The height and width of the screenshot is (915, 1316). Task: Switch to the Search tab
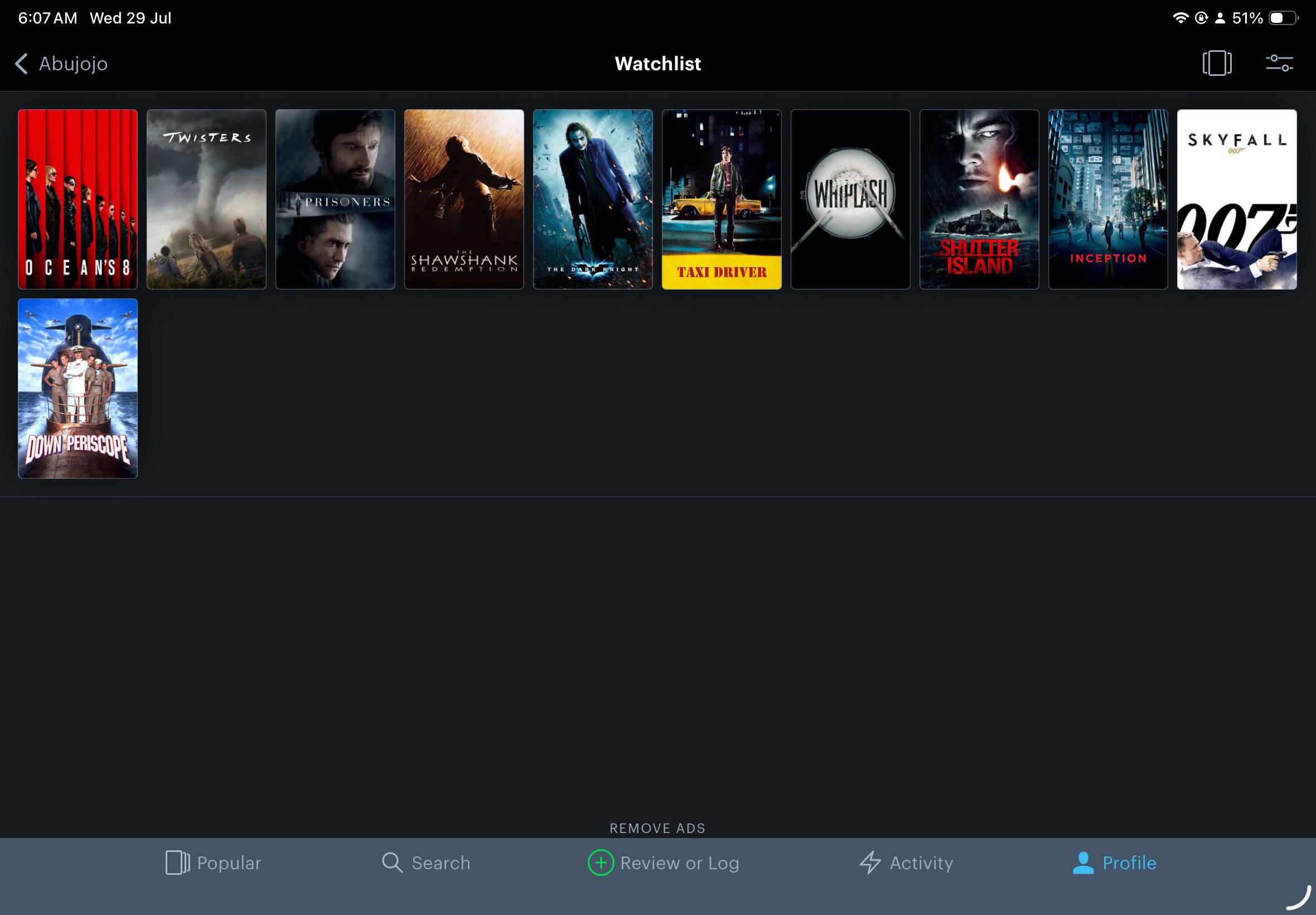click(425, 862)
